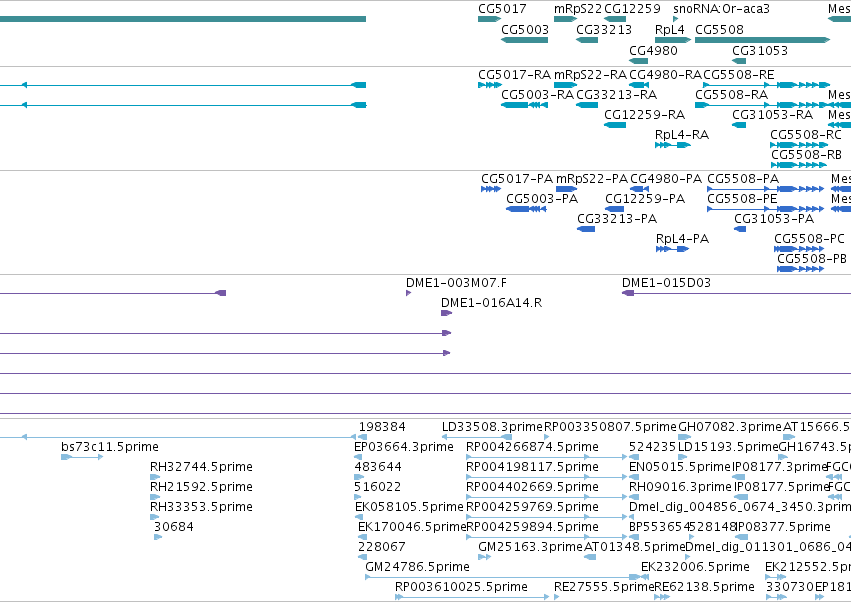Click the CG33213-RA transcript glyph
851x602 pixels.
click(587, 105)
